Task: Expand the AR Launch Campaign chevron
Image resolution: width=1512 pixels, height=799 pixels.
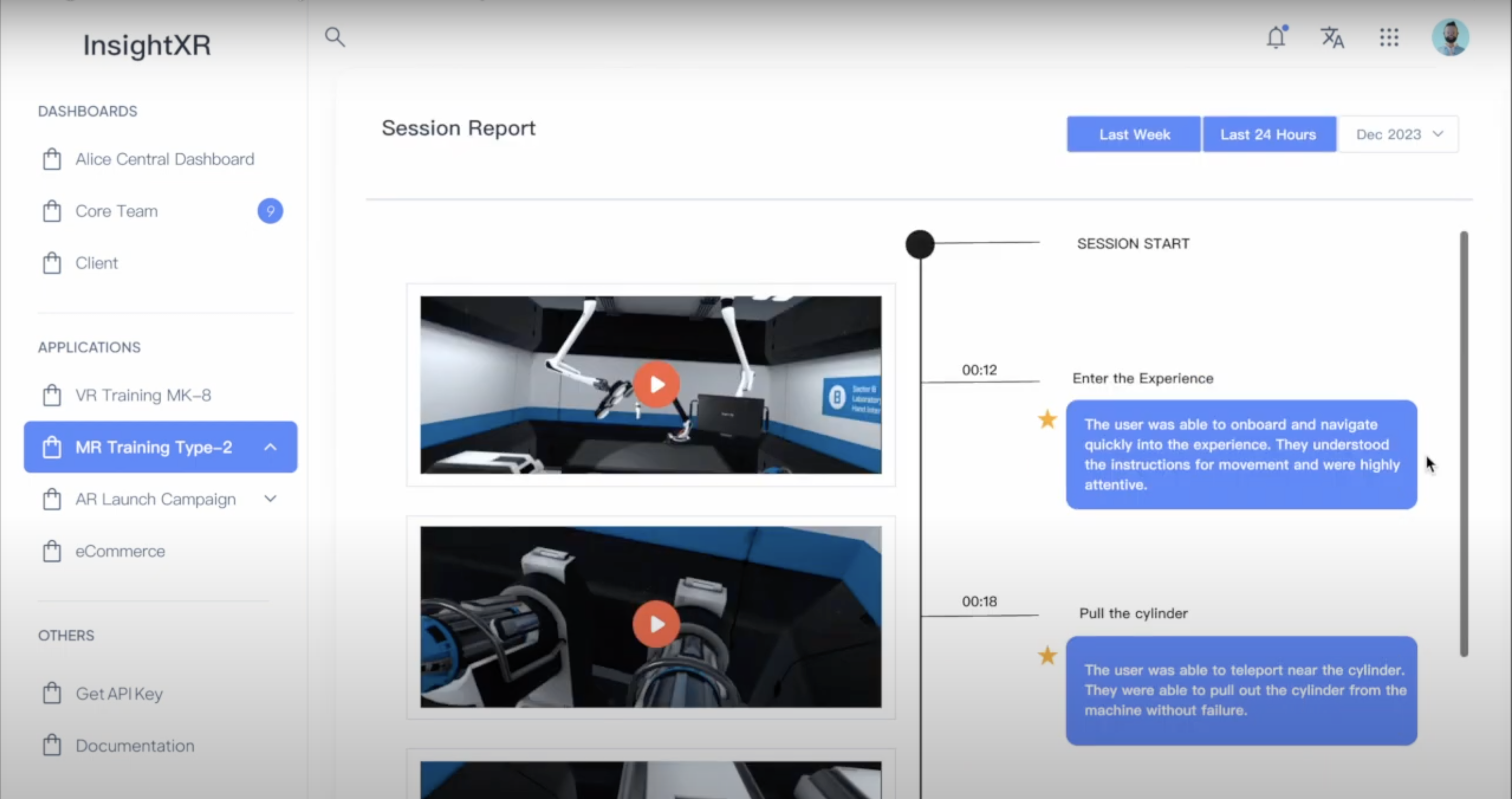Action: pos(270,499)
